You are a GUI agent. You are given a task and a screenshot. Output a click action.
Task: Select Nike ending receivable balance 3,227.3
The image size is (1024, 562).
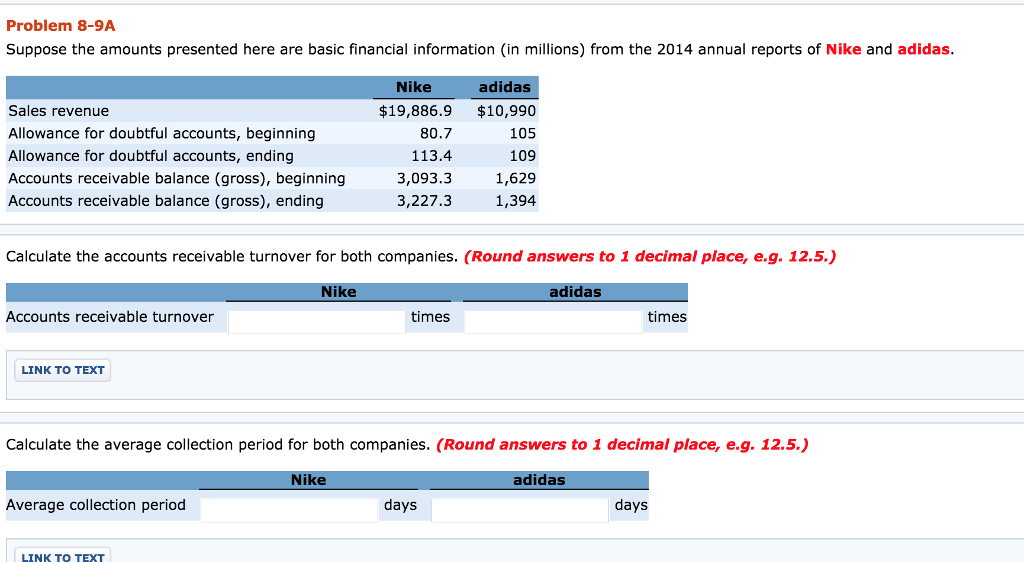(x=424, y=201)
